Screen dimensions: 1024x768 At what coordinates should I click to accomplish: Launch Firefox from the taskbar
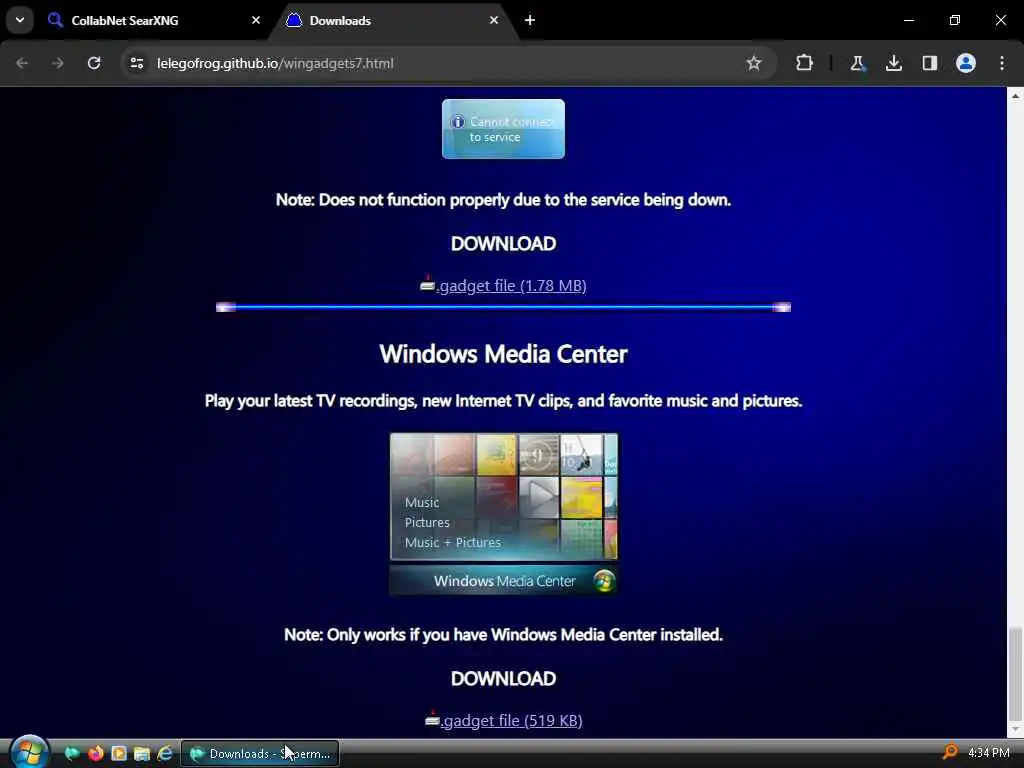pos(95,754)
